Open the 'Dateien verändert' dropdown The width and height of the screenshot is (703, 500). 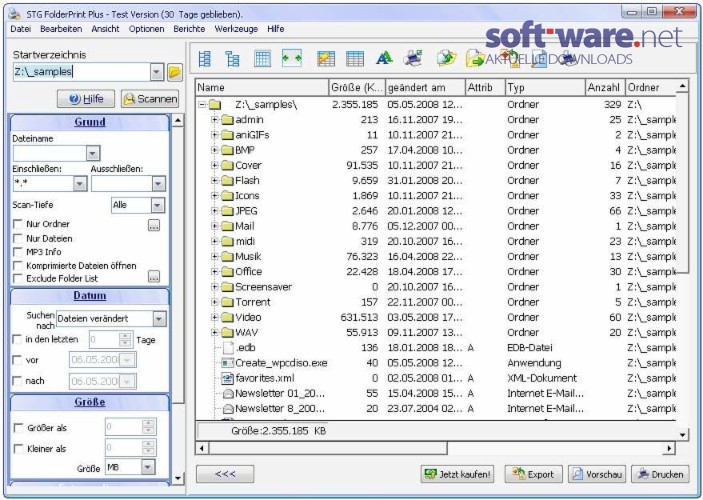(x=159, y=319)
